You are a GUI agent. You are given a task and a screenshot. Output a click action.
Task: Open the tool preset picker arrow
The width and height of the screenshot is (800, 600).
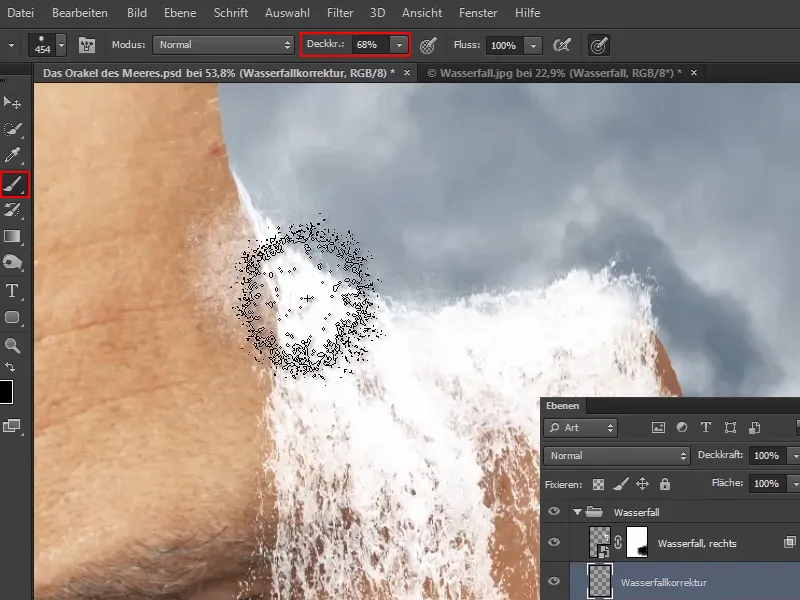tap(11, 45)
